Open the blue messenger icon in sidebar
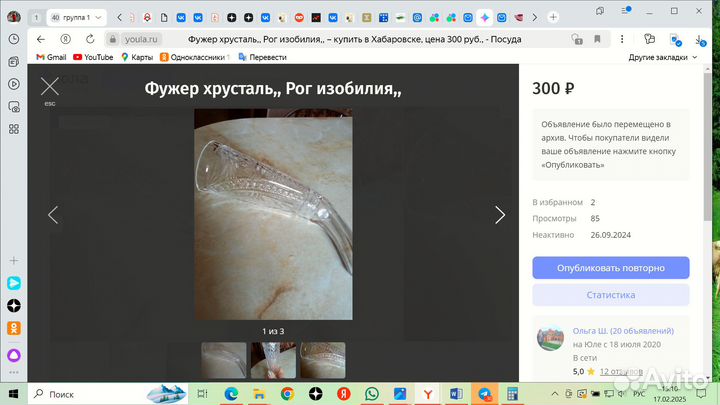 [x=14, y=283]
